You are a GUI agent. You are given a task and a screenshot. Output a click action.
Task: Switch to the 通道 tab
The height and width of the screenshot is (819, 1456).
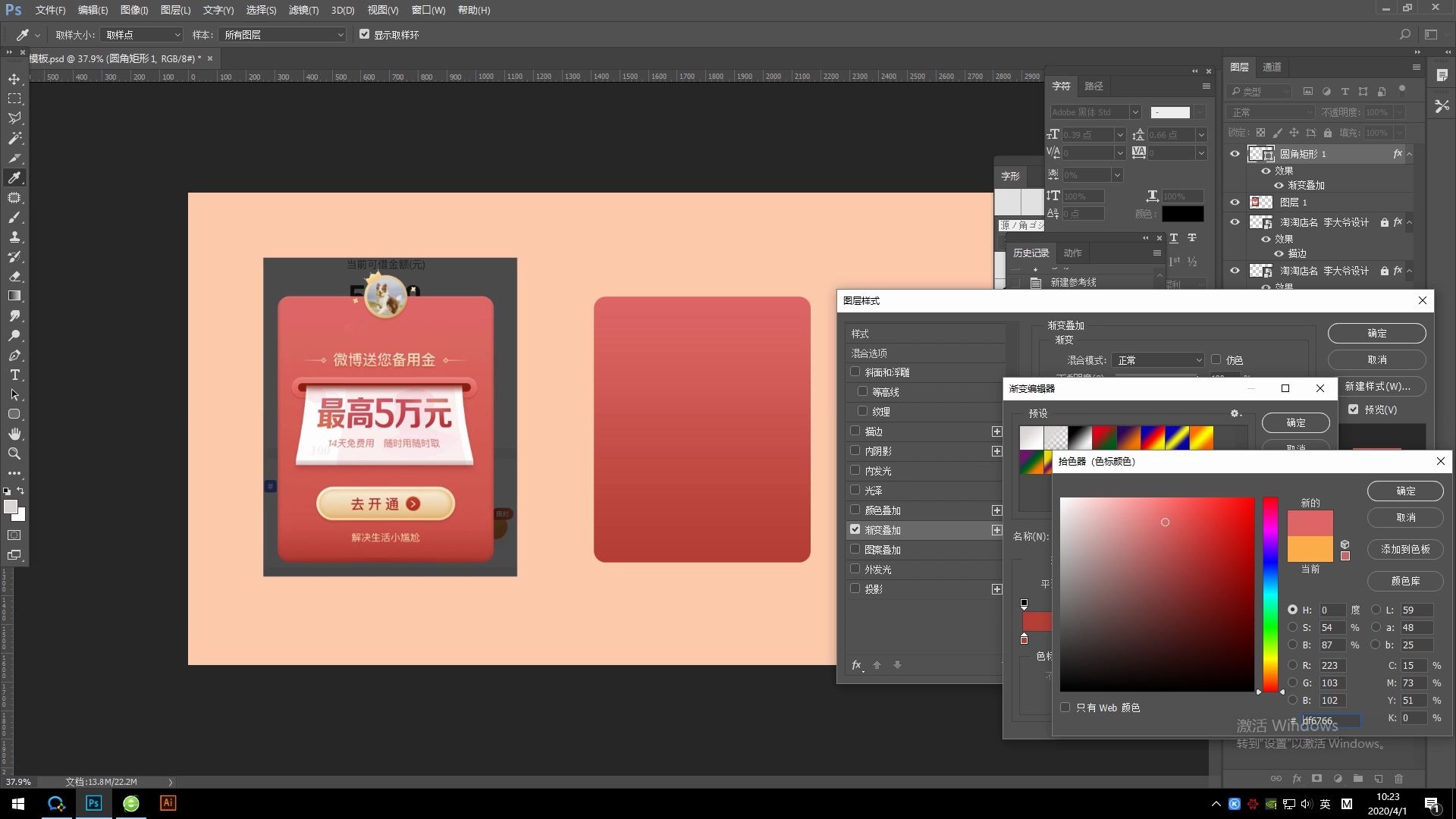coord(1272,67)
